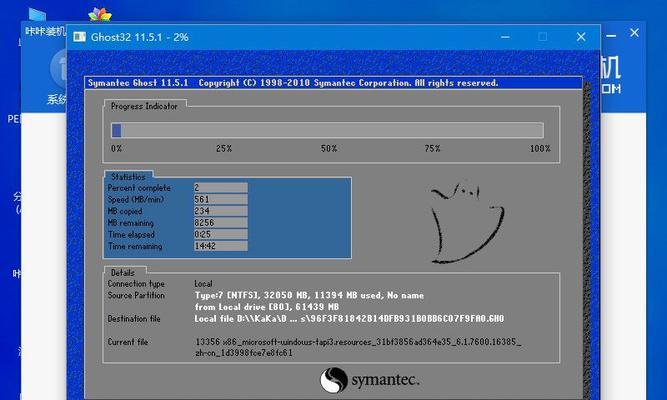Maximize the Ghost32 window
The image size is (667, 400).
pos(543,37)
